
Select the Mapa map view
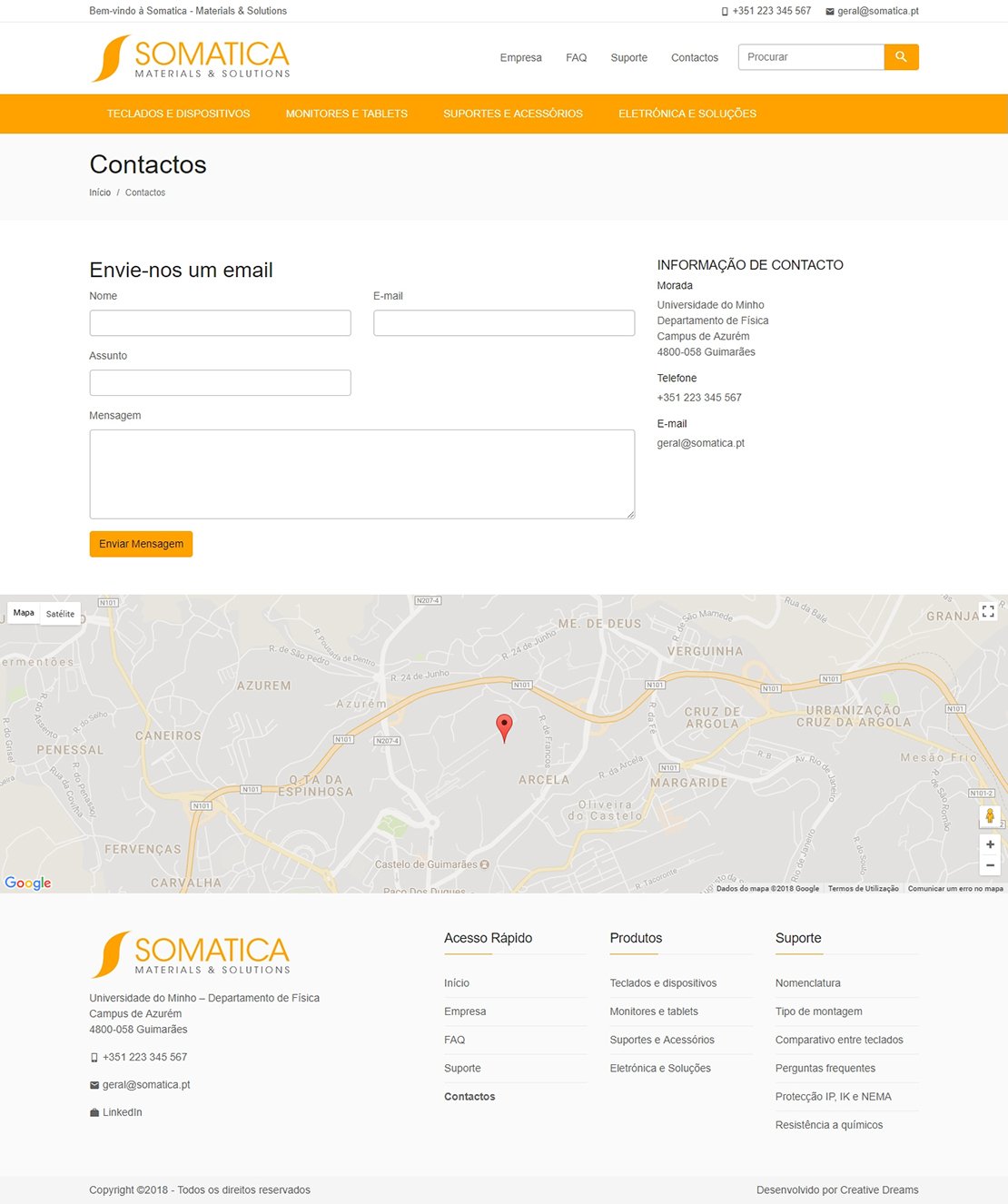click(x=24, y=613)
